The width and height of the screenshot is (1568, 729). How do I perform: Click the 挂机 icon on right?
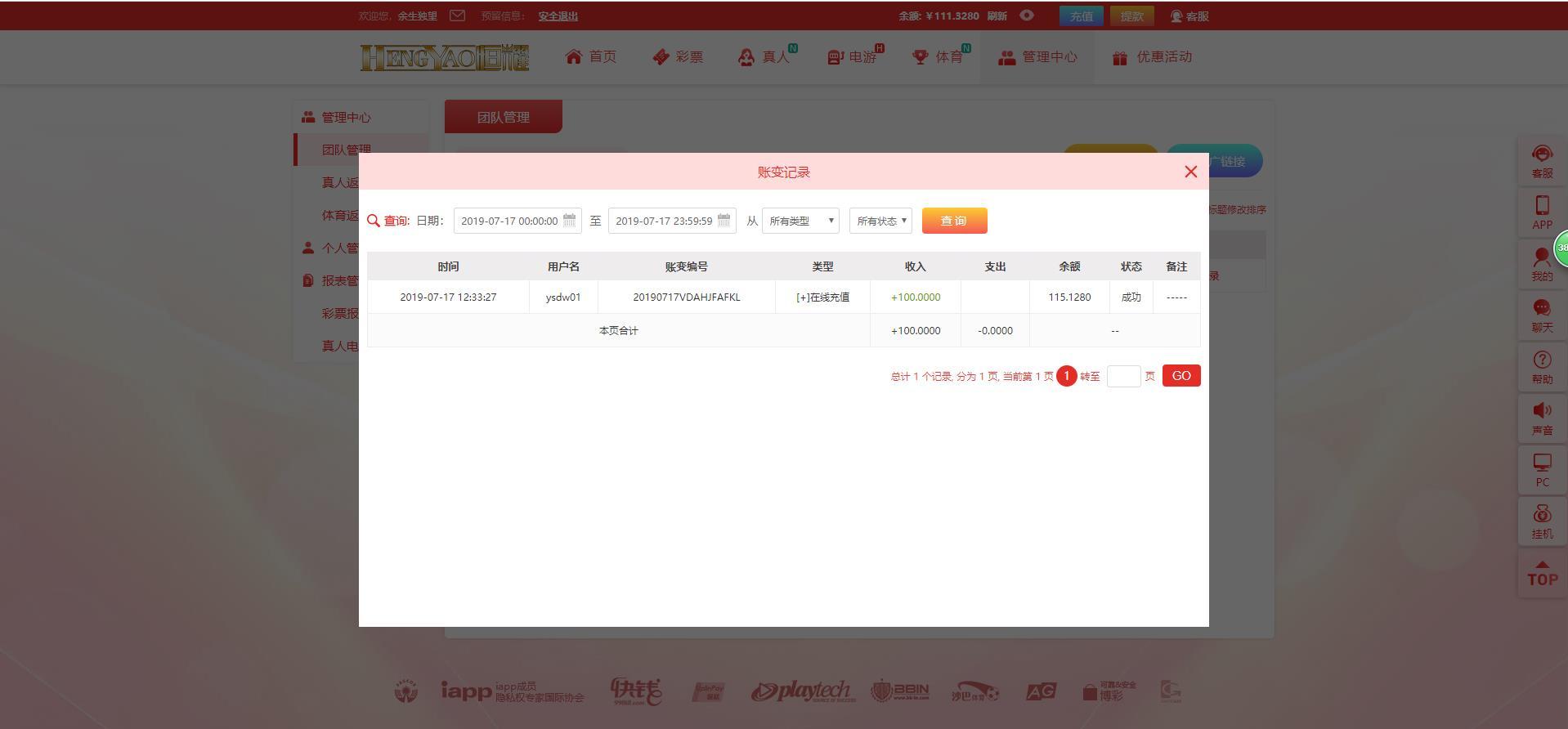click(1542, 521)
